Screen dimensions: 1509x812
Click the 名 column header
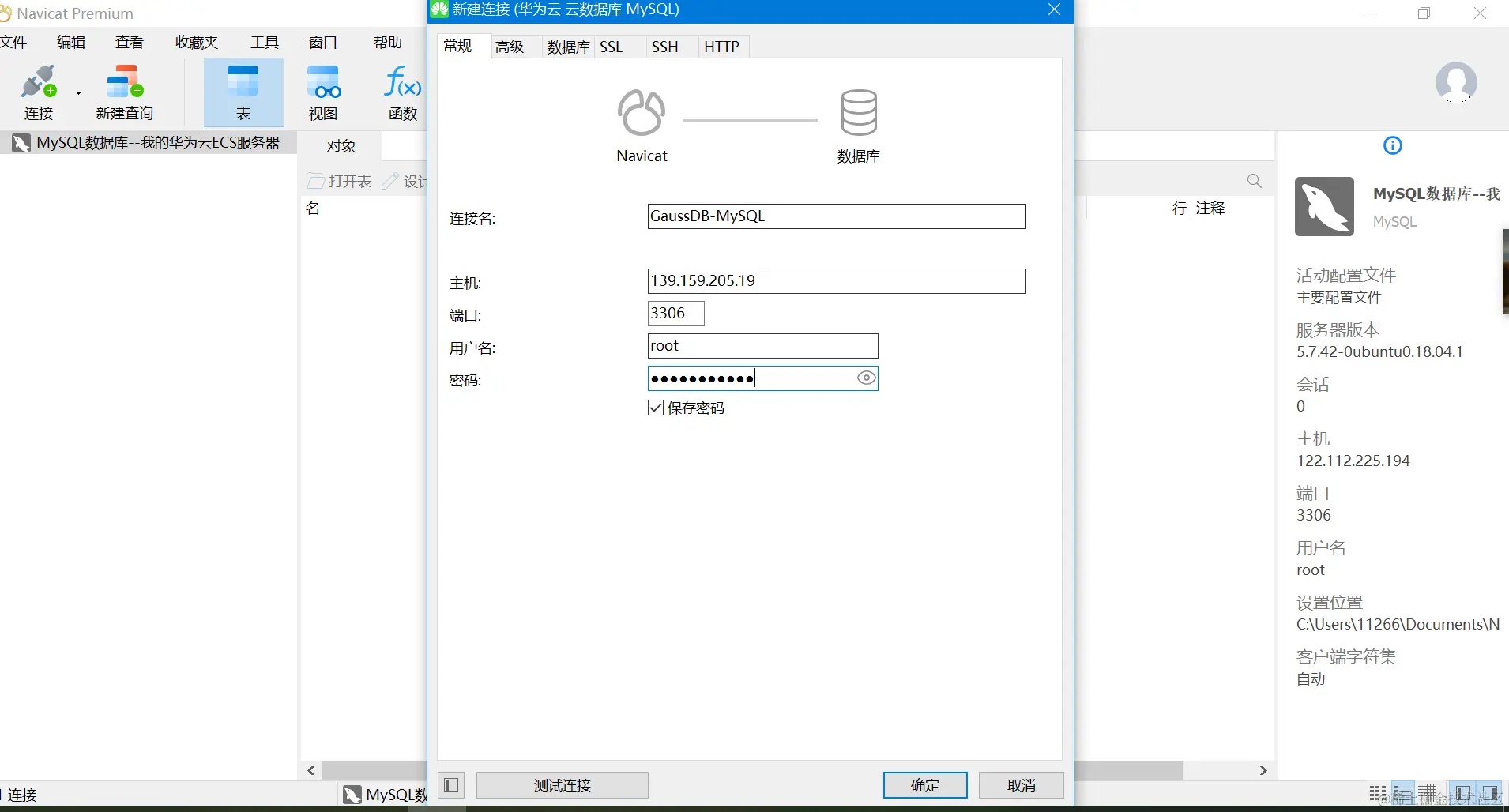point(313,208)
